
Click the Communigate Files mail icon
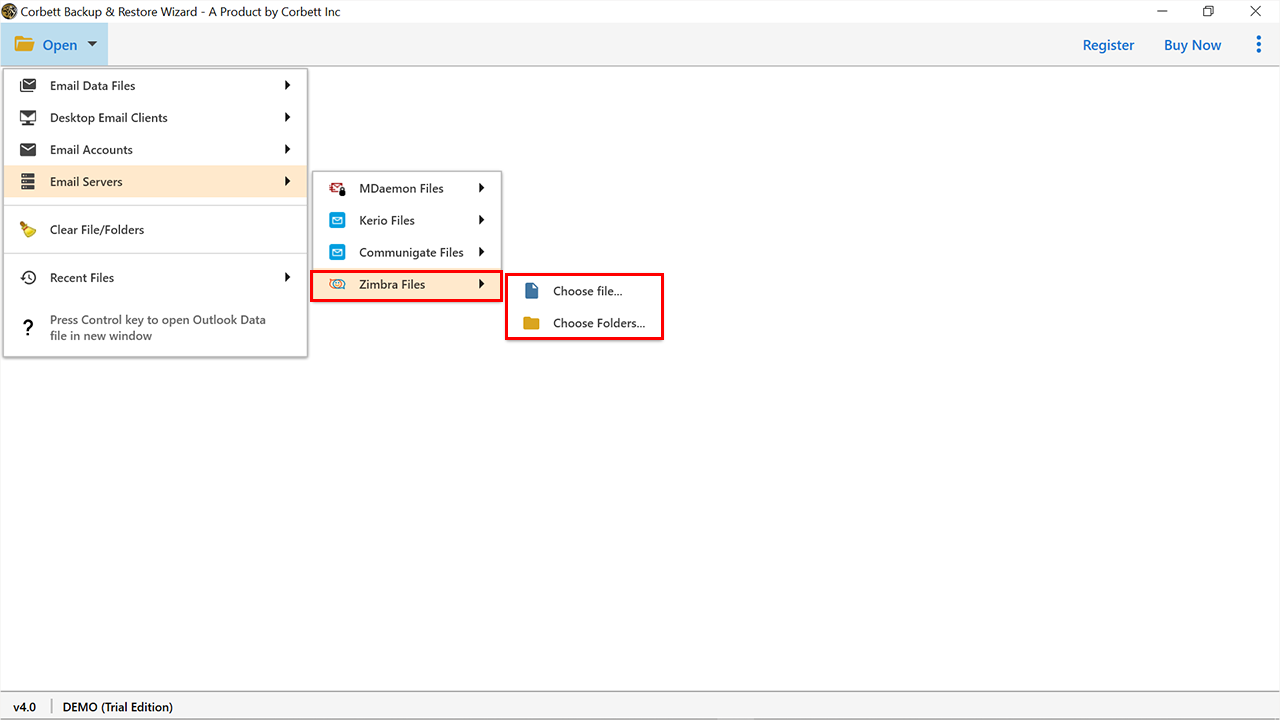(338, 252)
